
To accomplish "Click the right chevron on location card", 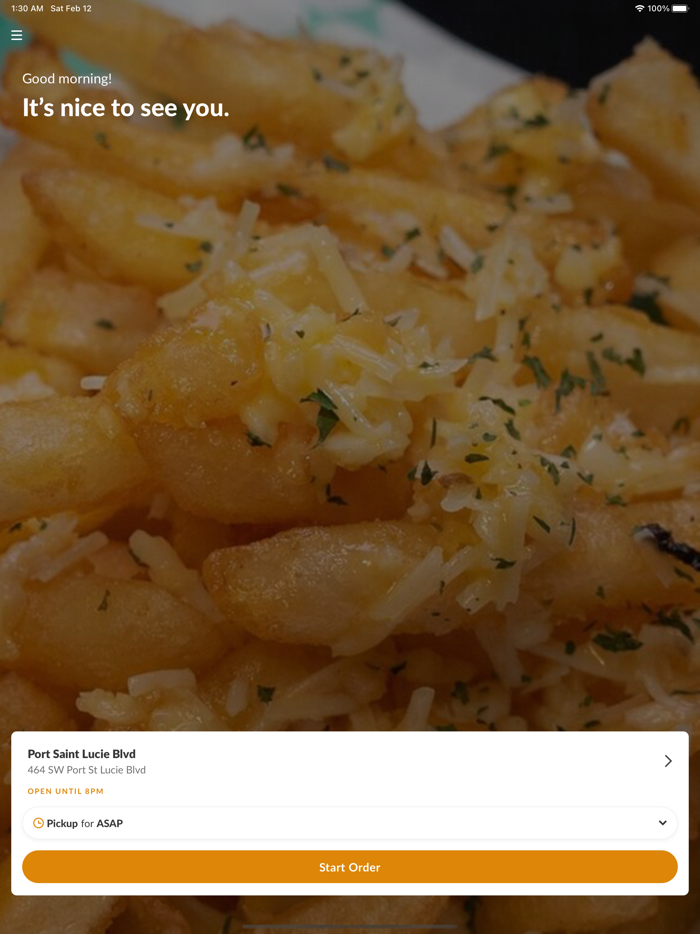I will [x=668, y=761].
